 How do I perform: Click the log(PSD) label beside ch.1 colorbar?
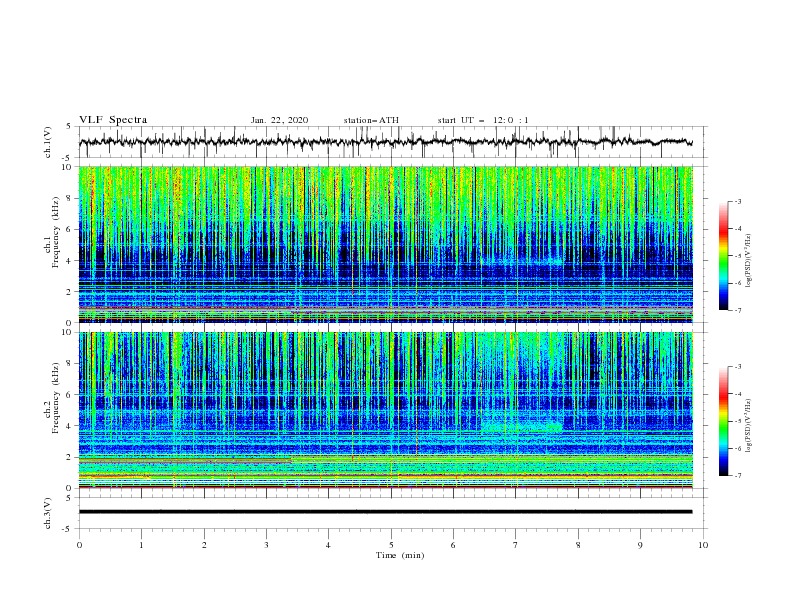coord(749,261)
